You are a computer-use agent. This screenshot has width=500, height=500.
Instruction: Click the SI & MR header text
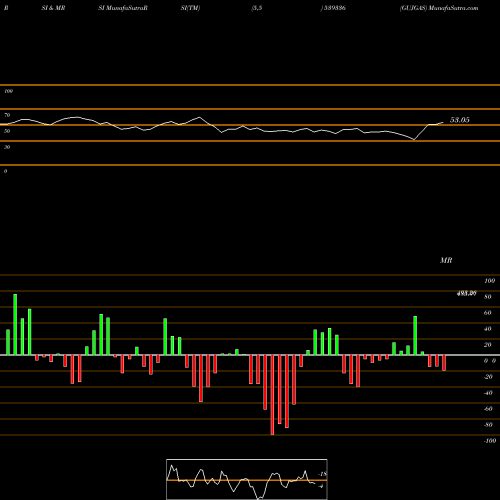pyautogui.click(x=53, y=8)
